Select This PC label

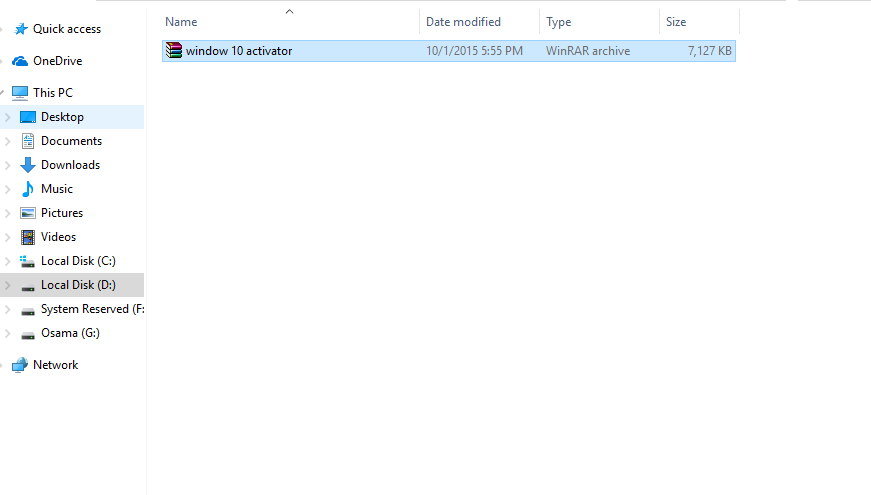pyautogui.click(x=53, y=93)
